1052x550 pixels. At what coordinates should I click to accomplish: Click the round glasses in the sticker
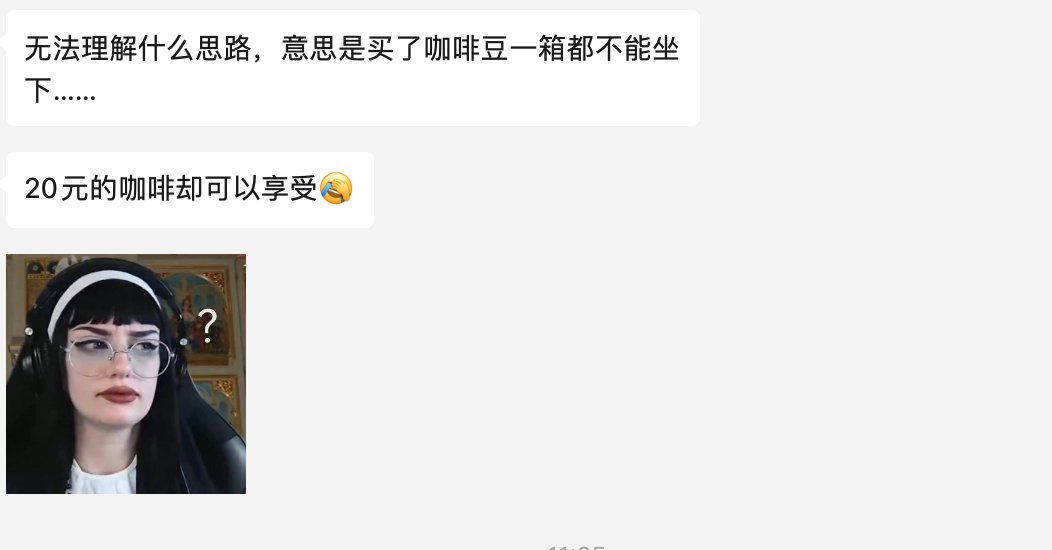point(117,357)
